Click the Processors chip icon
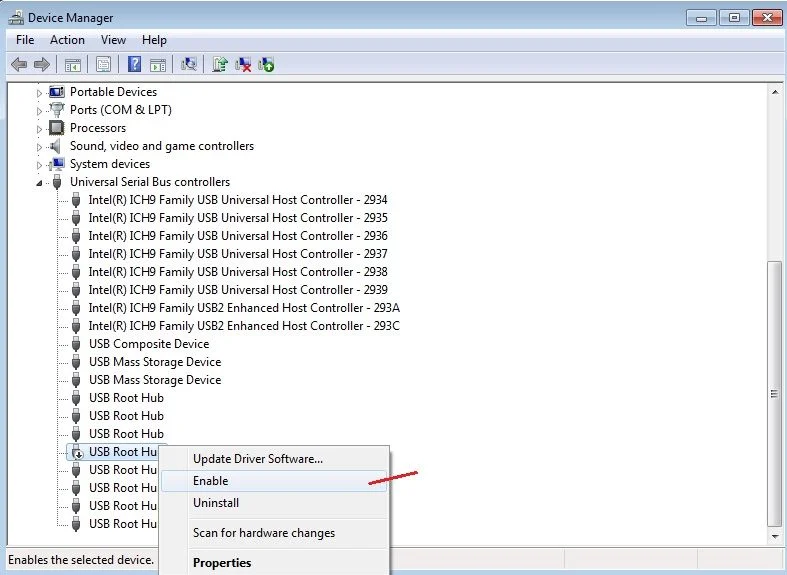 tap(56, 128)
